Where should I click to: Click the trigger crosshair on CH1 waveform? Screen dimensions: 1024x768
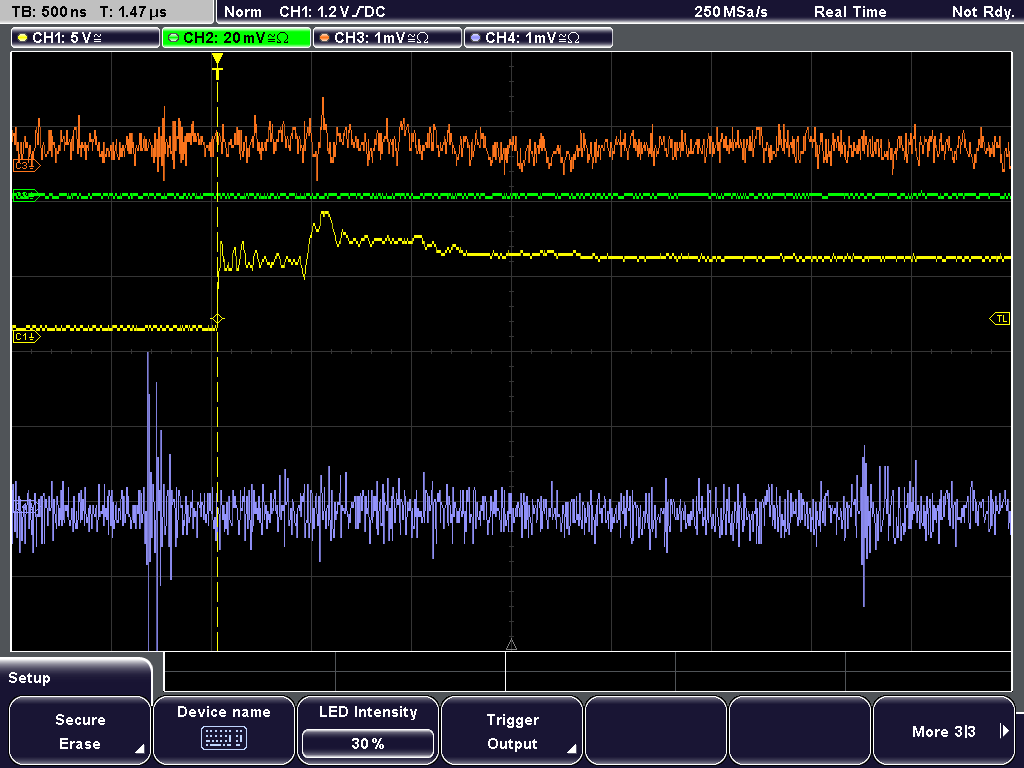[217, 319]
